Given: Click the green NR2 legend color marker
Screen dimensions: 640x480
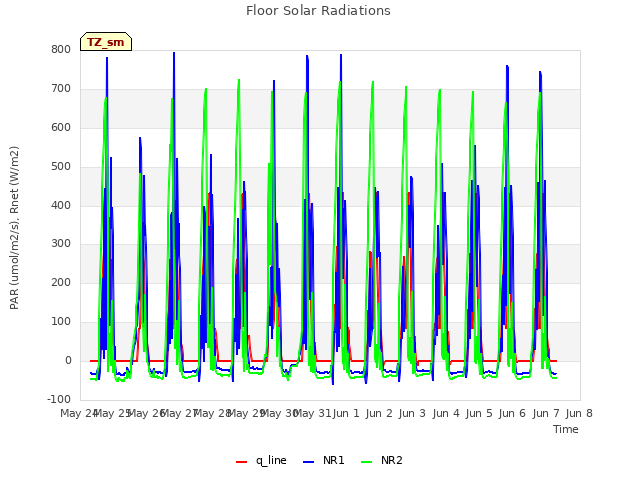Looking at the screenshot, I should (367, 462).
